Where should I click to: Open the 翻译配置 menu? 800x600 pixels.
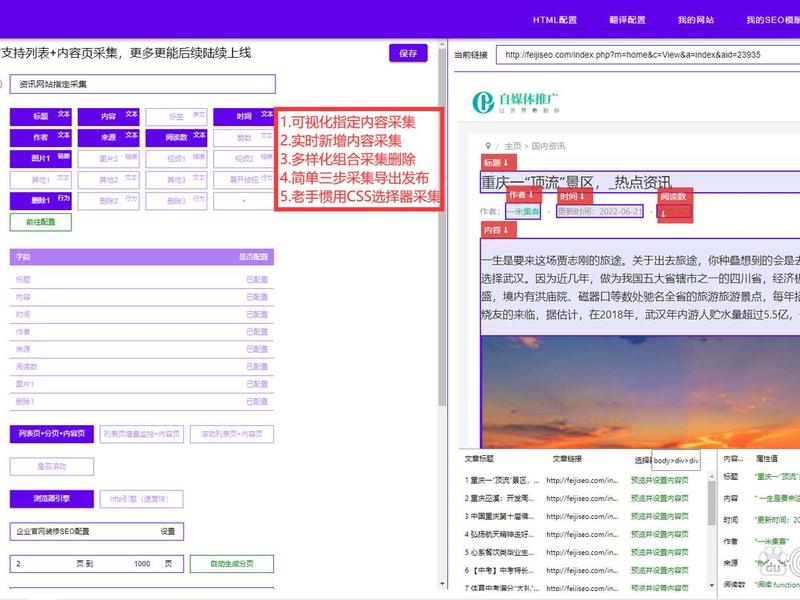[x=627, y=20]
